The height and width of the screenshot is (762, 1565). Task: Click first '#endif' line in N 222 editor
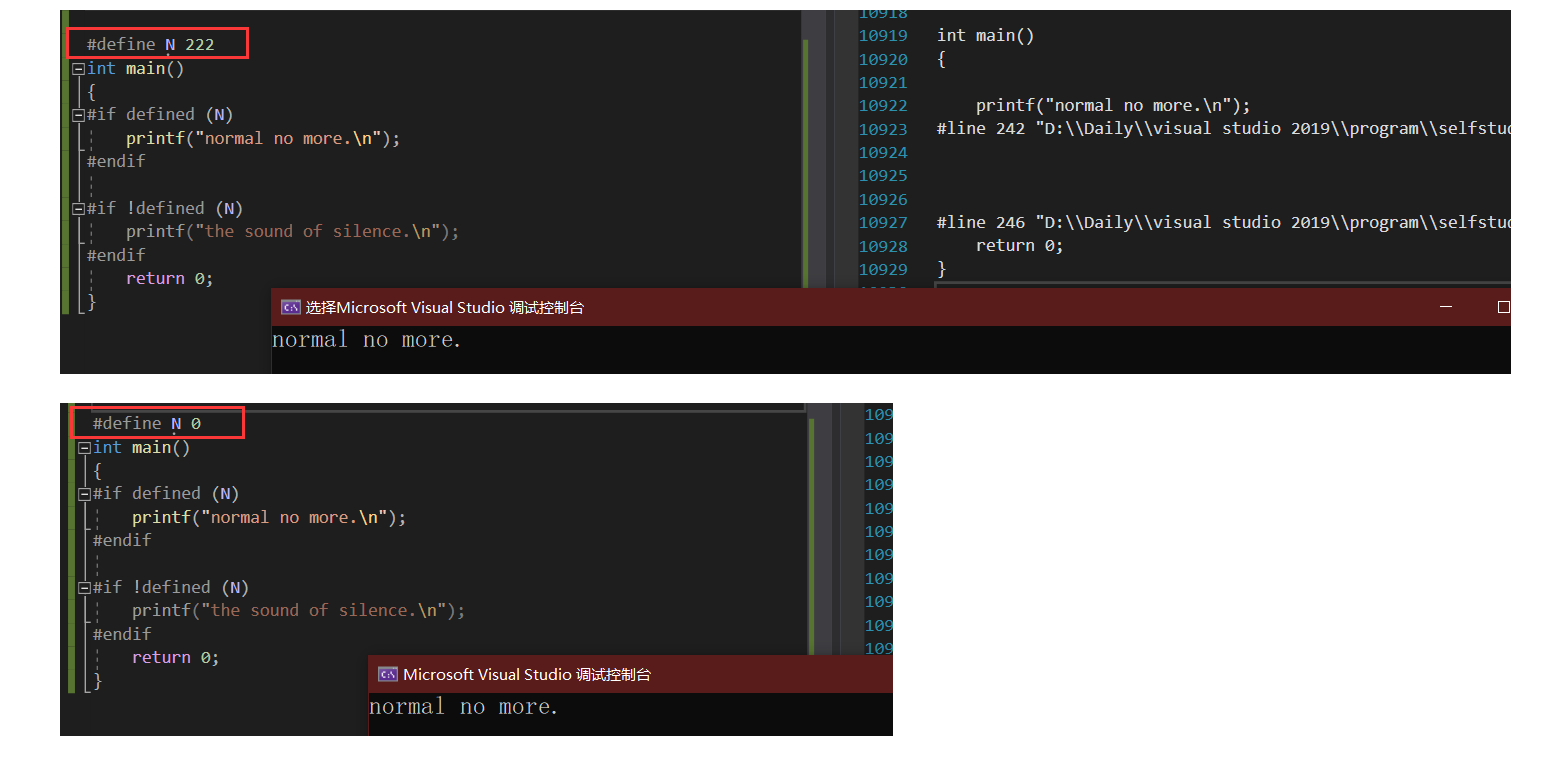pyautogui.click(x=116, y=161)
